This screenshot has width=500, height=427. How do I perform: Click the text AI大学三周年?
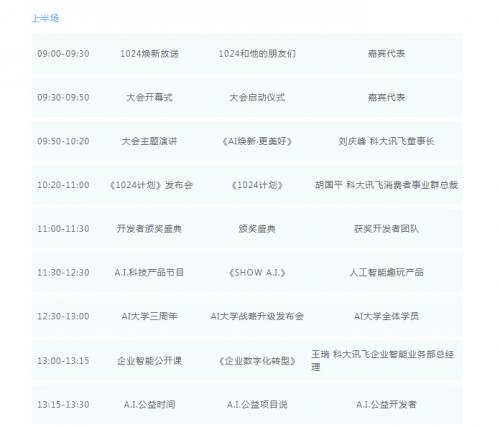click(x=149, y=316)
